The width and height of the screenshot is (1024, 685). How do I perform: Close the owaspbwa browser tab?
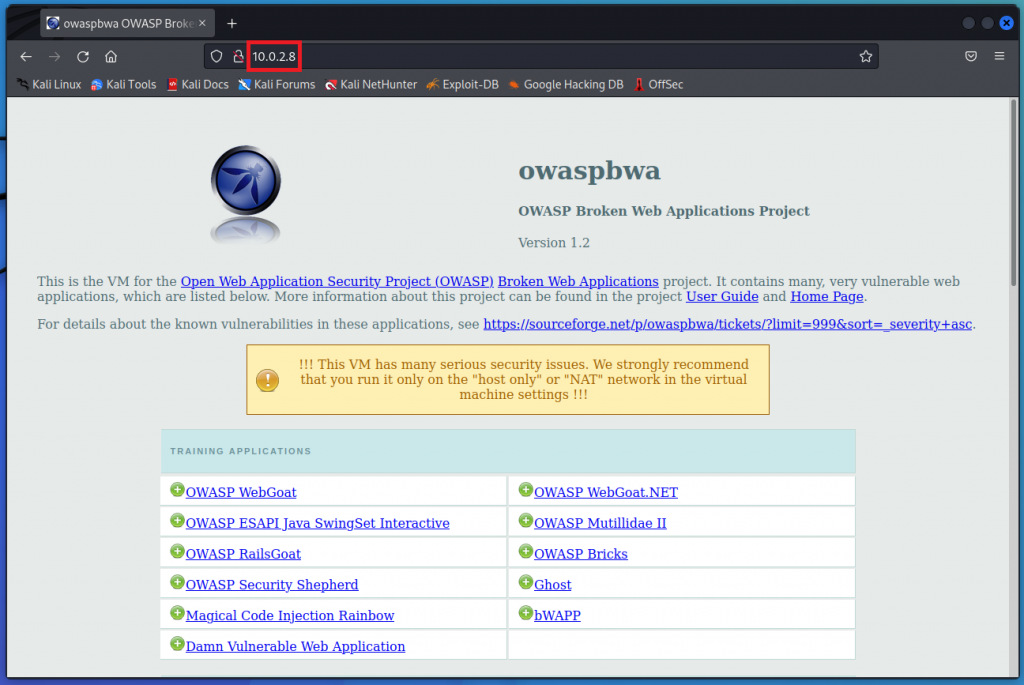(x=202, y=23)
